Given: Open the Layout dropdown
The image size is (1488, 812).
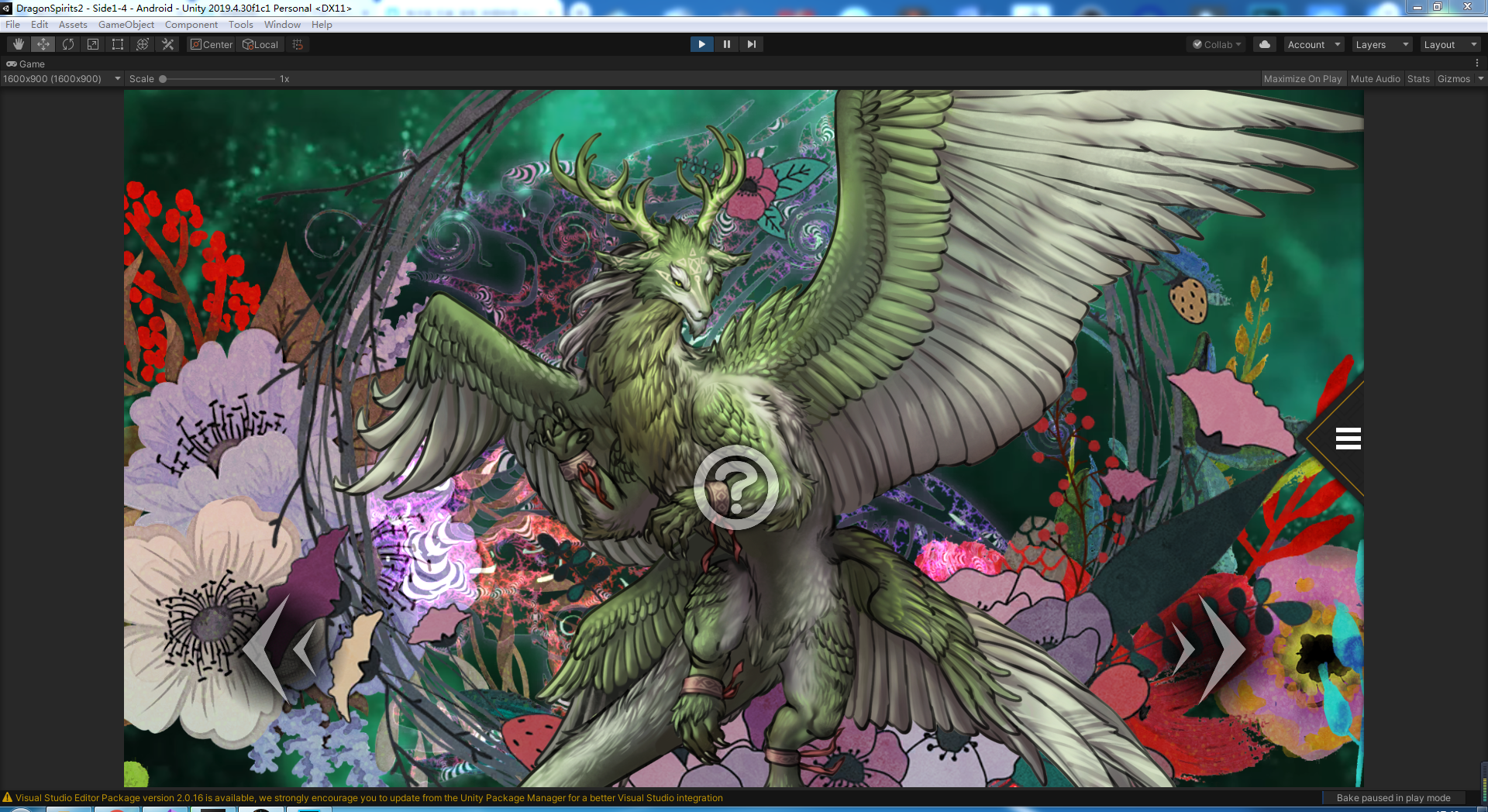Looking at the screenshot, I should [1450, 44].
